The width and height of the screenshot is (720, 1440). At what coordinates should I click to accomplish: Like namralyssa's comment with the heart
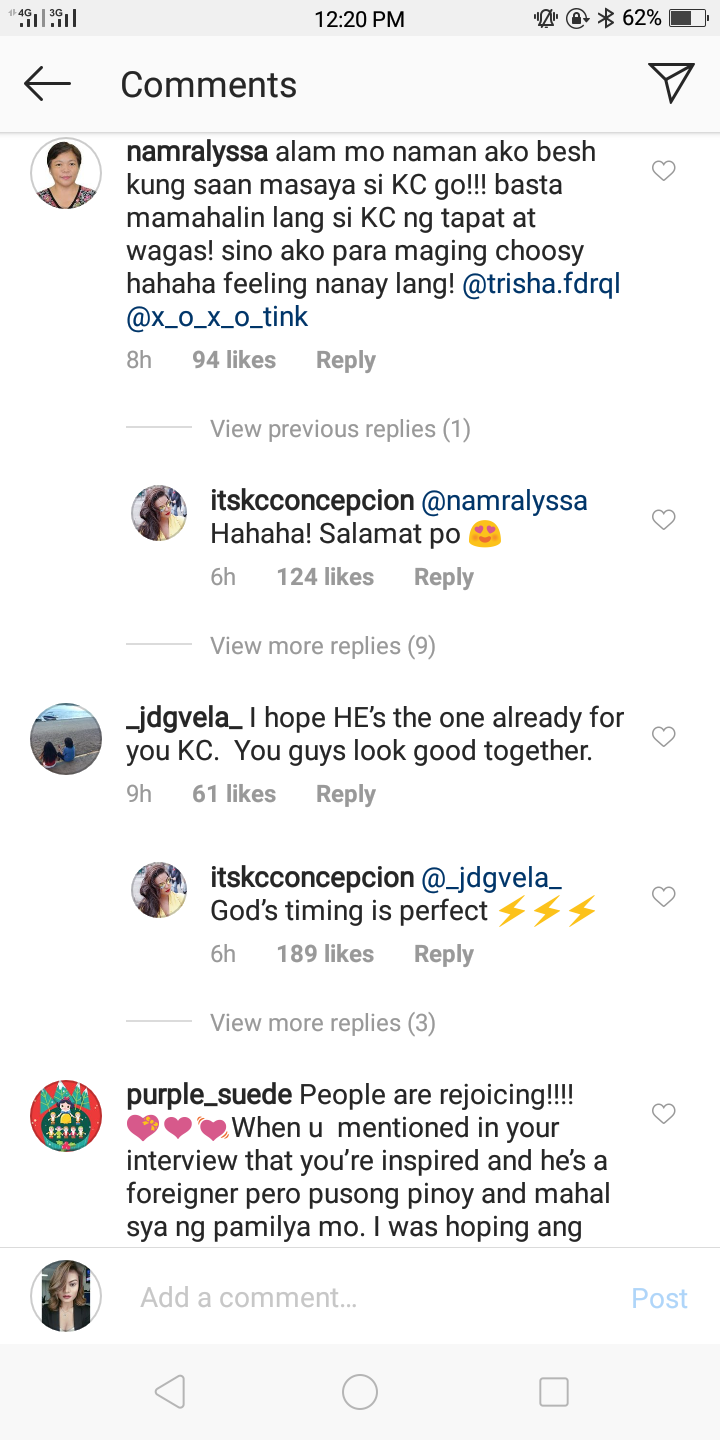(663, 171)
